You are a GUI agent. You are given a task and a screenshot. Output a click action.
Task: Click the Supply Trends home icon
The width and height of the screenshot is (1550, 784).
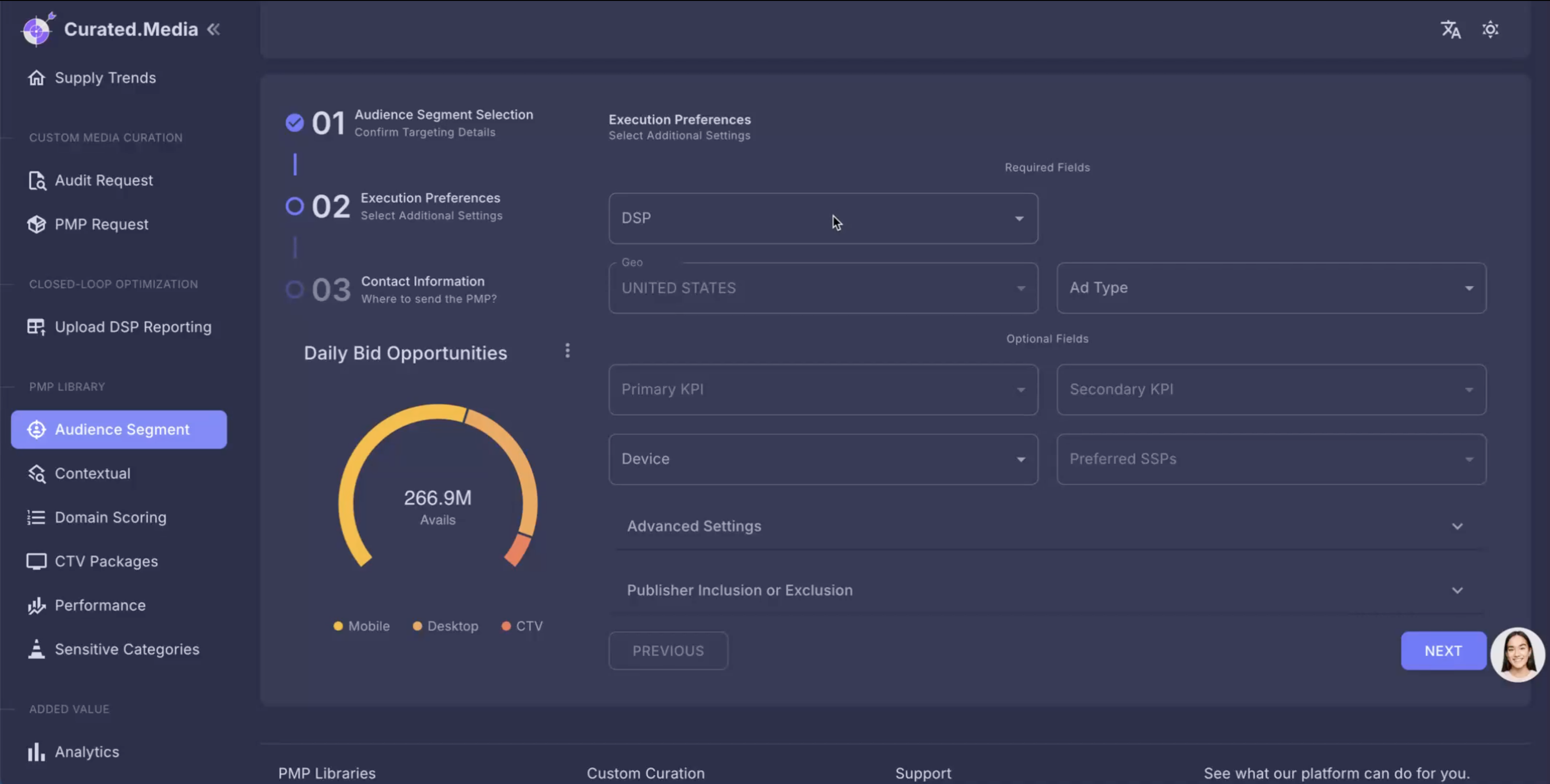point(37,77)
